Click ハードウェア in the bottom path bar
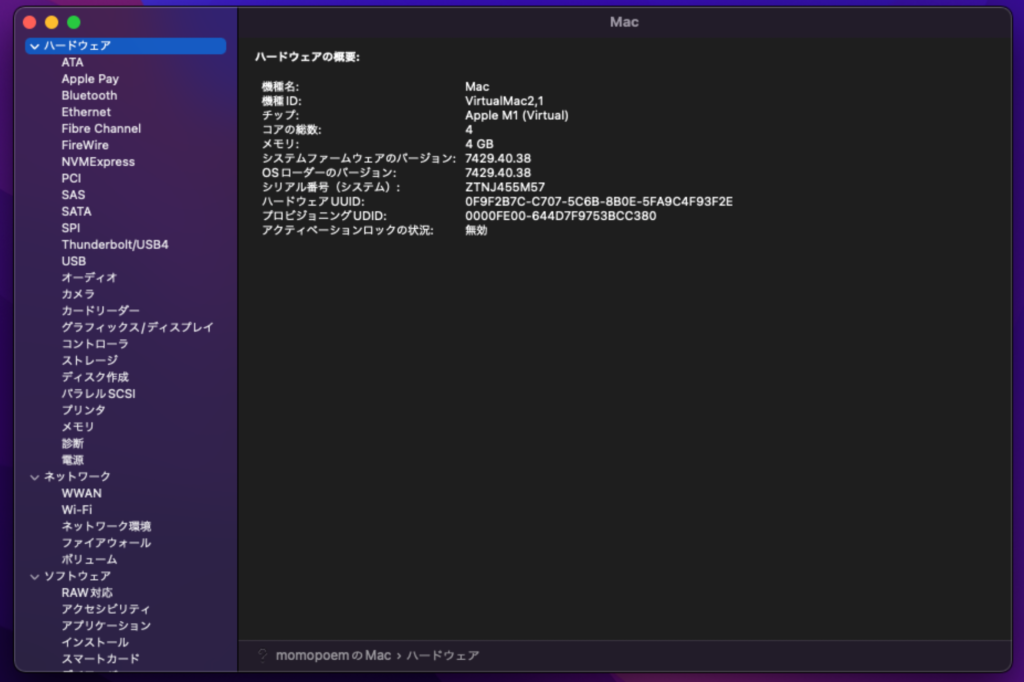The image size is (1024, 682). (x=443, y=655)
